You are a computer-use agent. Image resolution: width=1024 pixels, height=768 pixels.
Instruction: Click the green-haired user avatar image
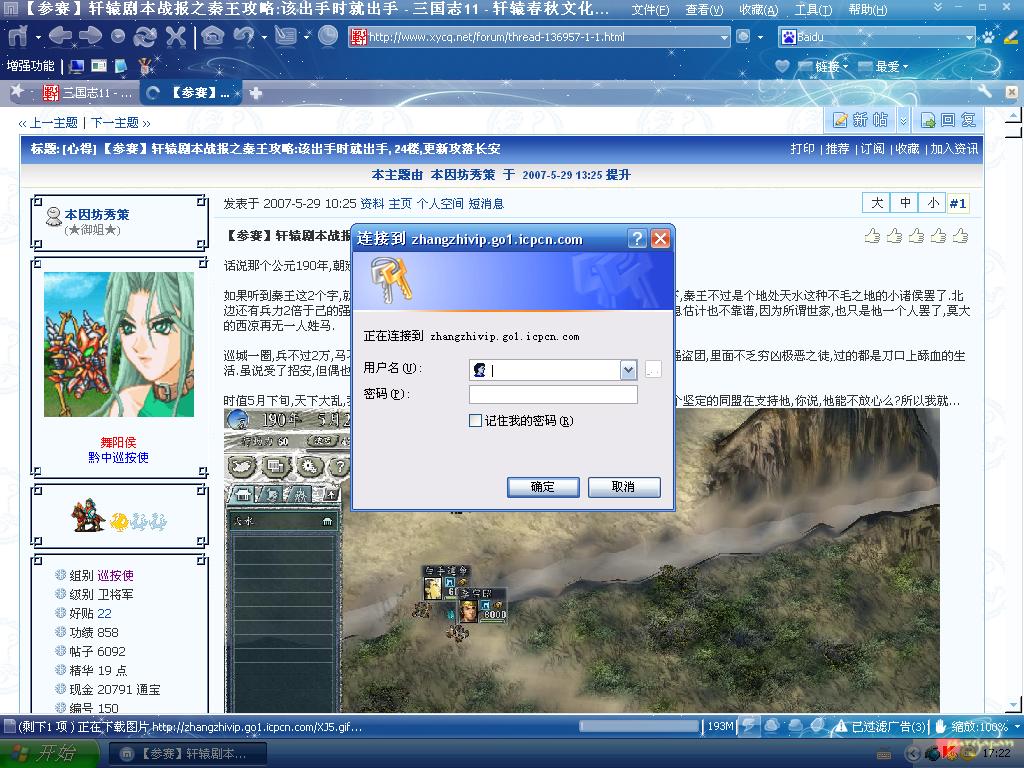[x=119, y=344]
